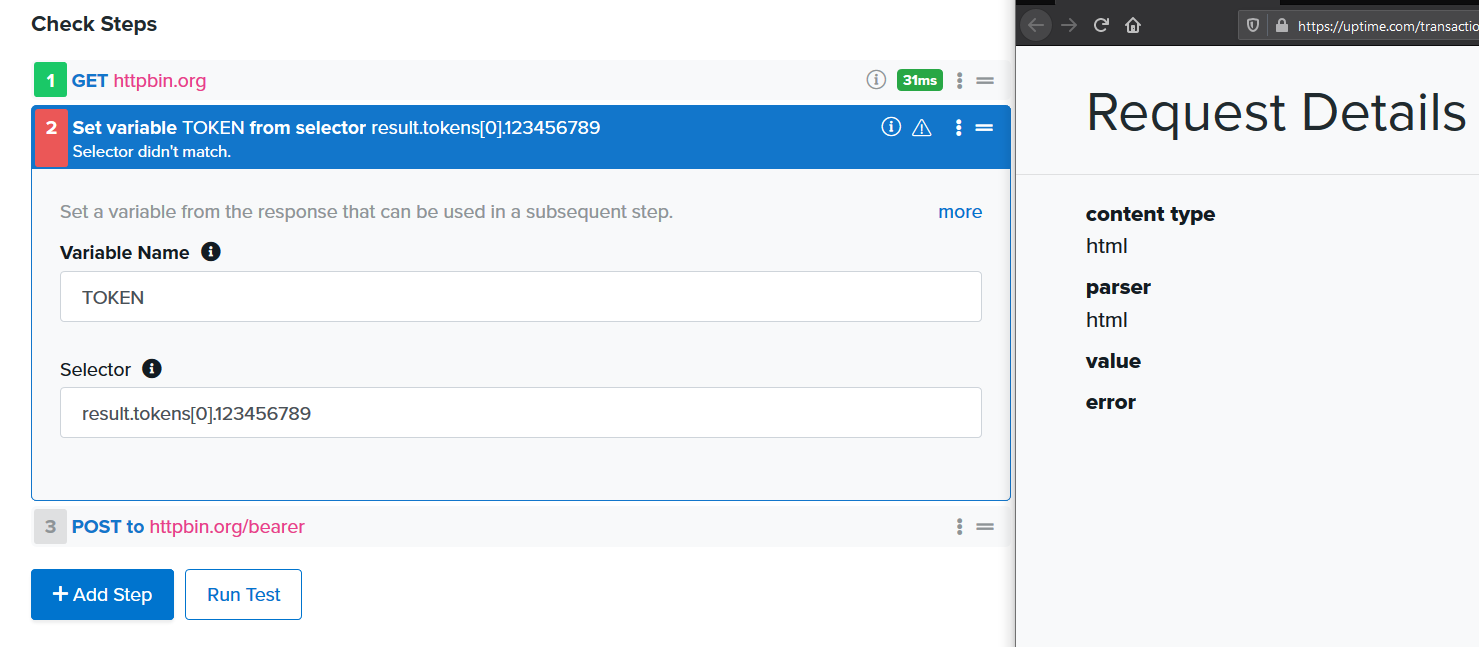Open the three-dot menu on the GET step

958,79
